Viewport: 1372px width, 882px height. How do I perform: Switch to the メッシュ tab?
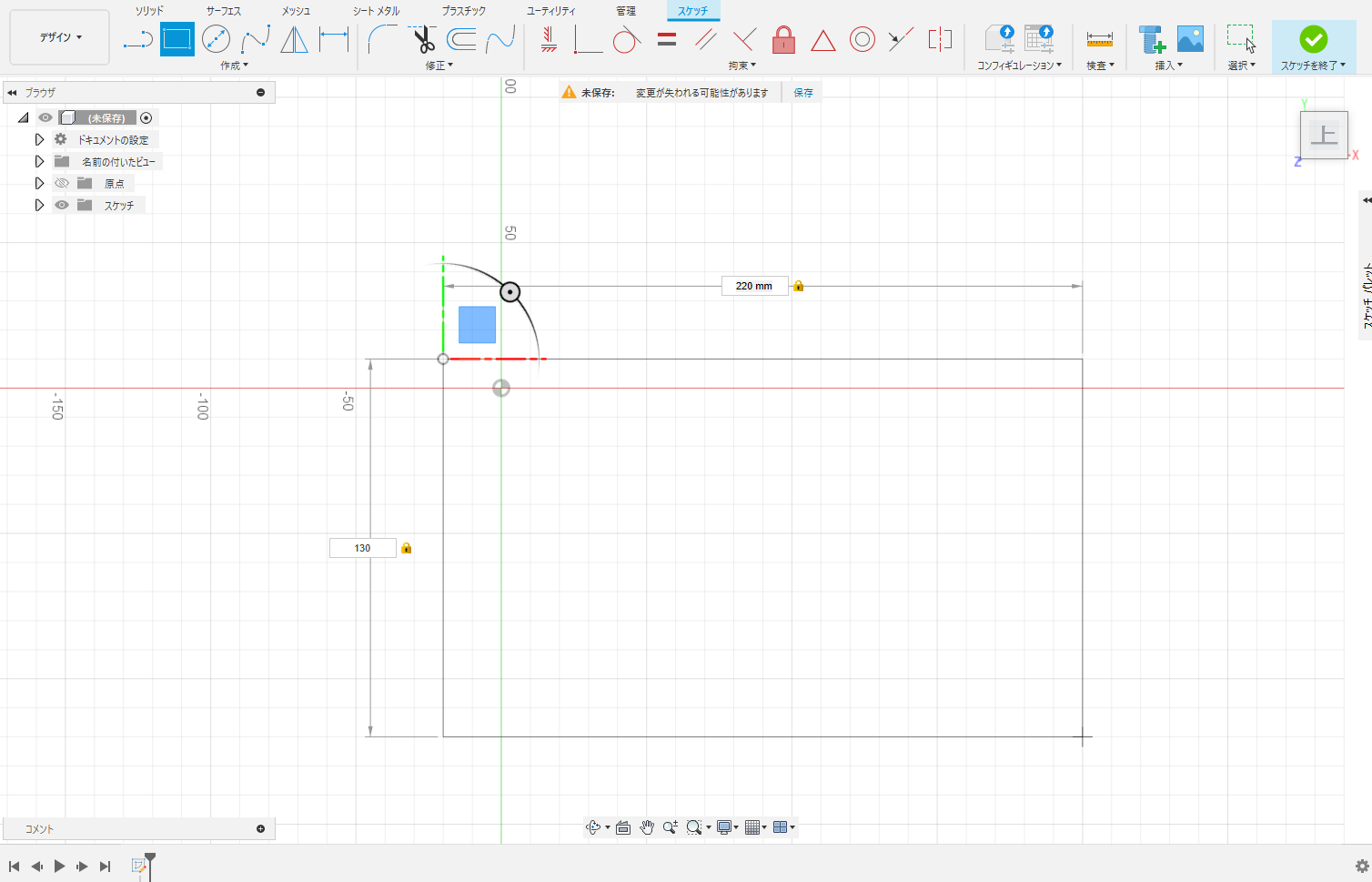click(296, 11)
